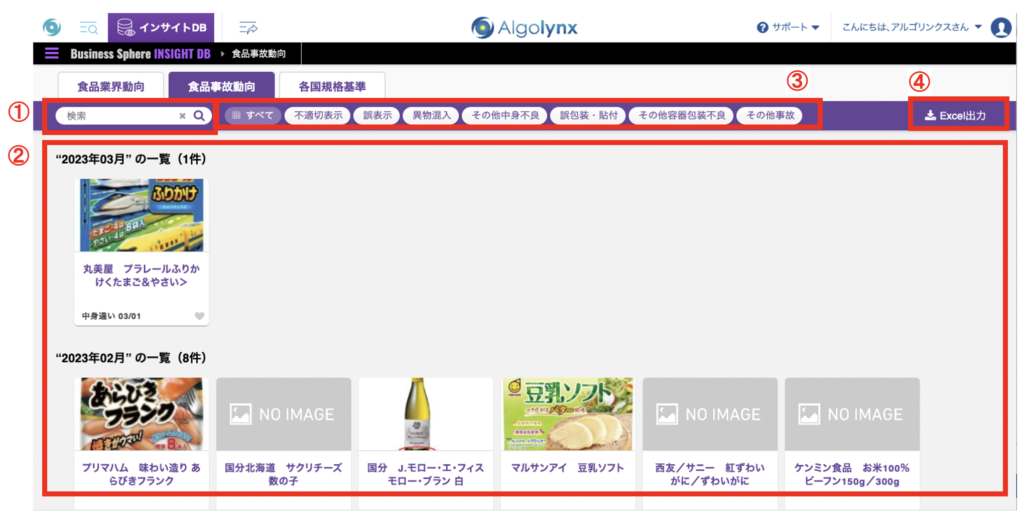
Task: Open the インサイトDB button in the top bar
Action: tap(160, 27)
